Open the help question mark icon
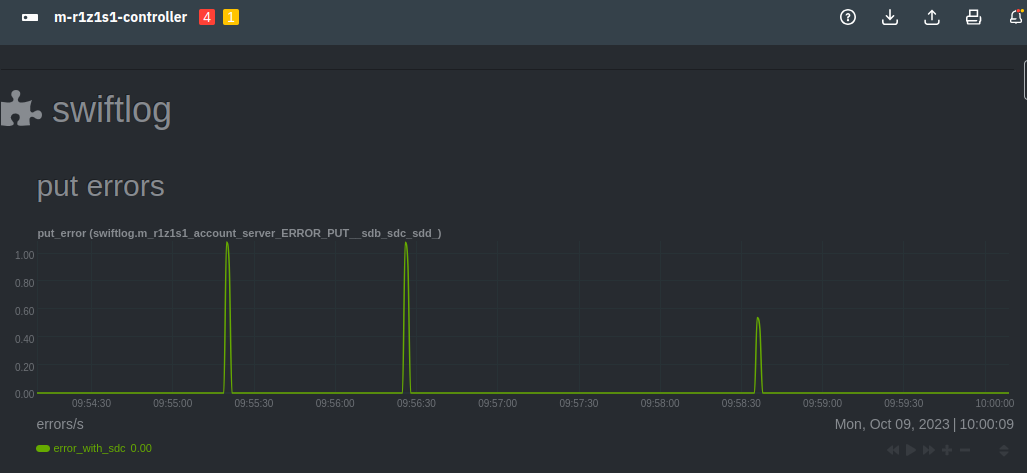This screenshot has height=473, width=1027. coord(848,17)
